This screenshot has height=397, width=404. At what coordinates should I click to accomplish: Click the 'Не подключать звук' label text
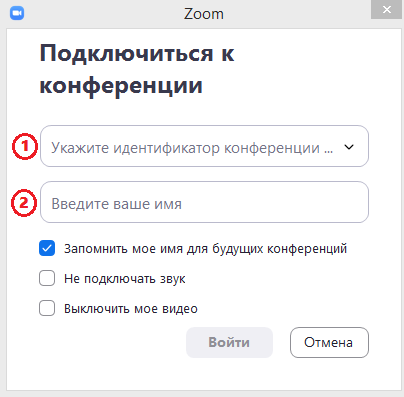(x=125, y=279)
